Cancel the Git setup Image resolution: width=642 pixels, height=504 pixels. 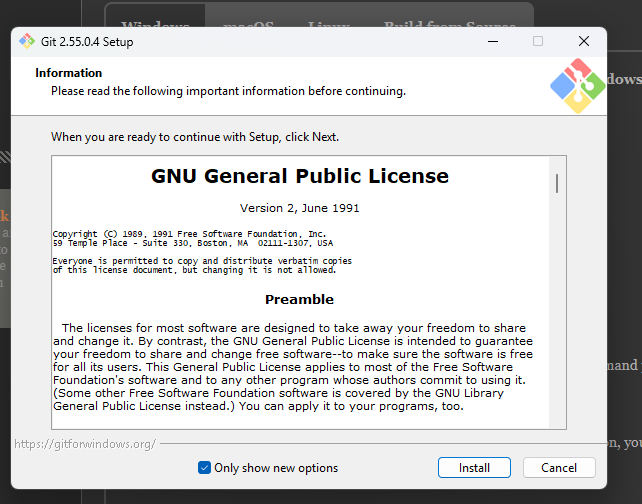[x=559, y=468]
